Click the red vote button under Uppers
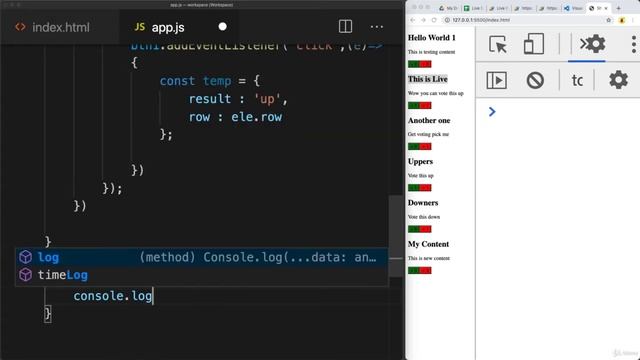640x360 pixels. [x=425, y=188]
